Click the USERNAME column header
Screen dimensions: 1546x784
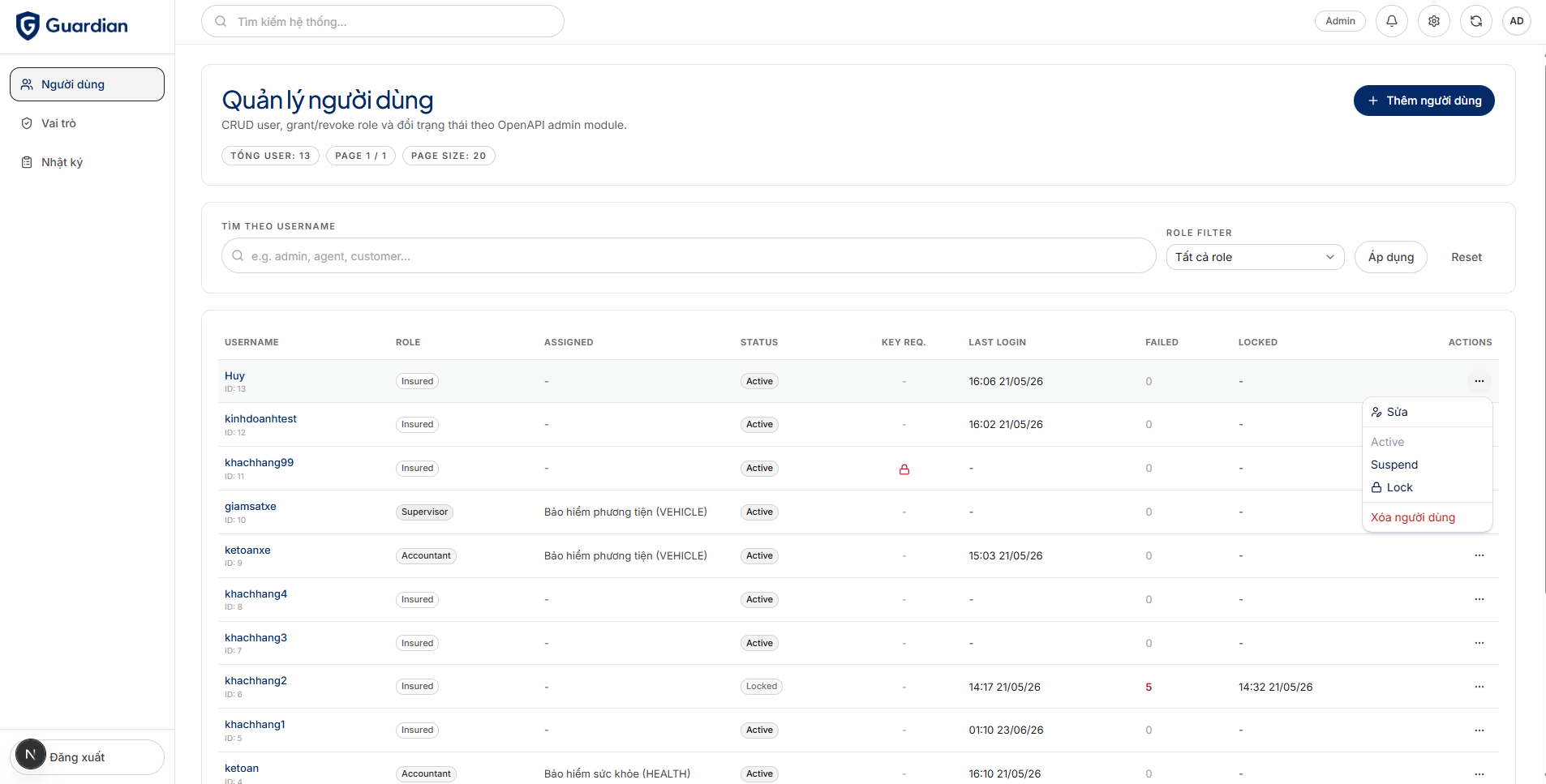click(251, 342)
